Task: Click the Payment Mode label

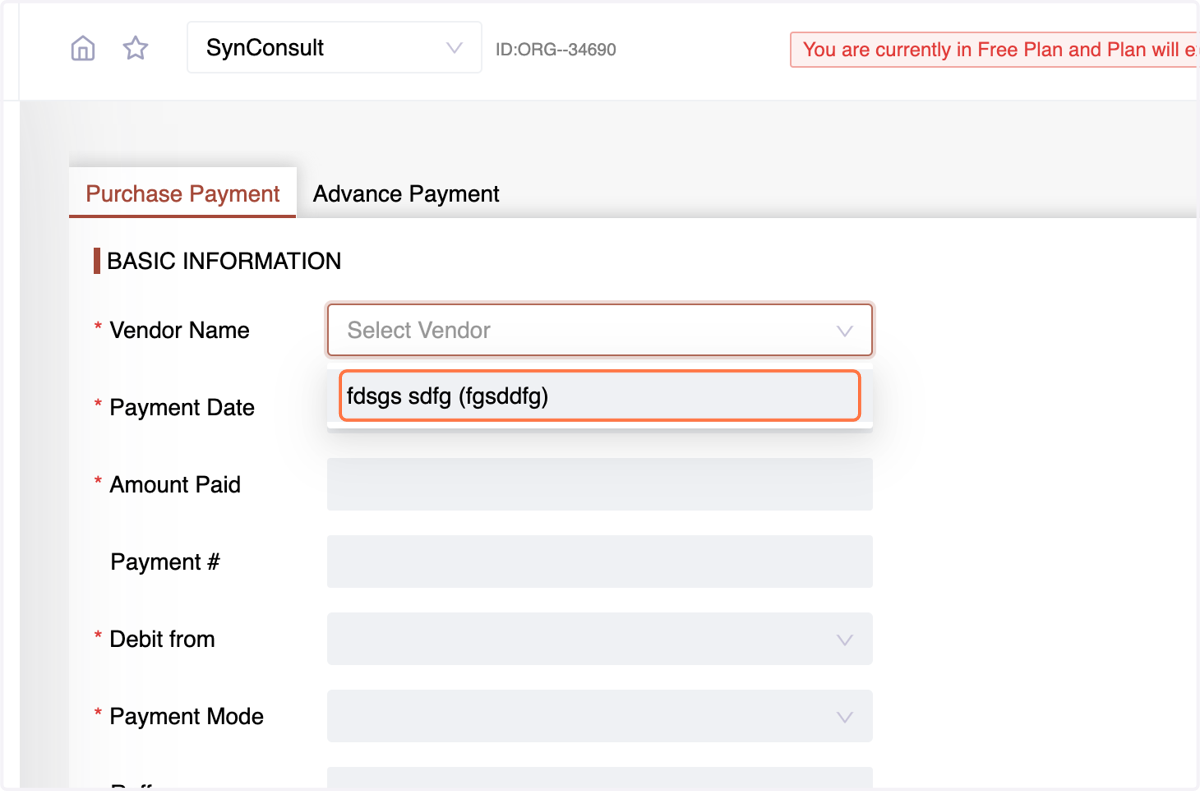Action: 187,716
